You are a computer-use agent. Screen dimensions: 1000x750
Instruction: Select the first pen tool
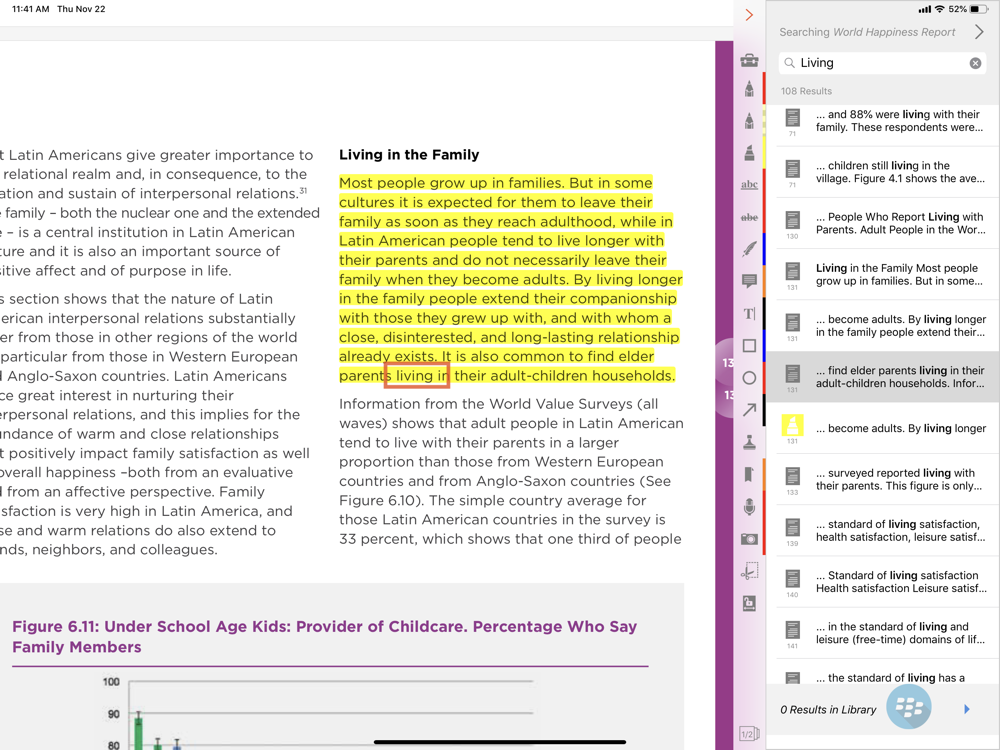[x=749, y=89]
